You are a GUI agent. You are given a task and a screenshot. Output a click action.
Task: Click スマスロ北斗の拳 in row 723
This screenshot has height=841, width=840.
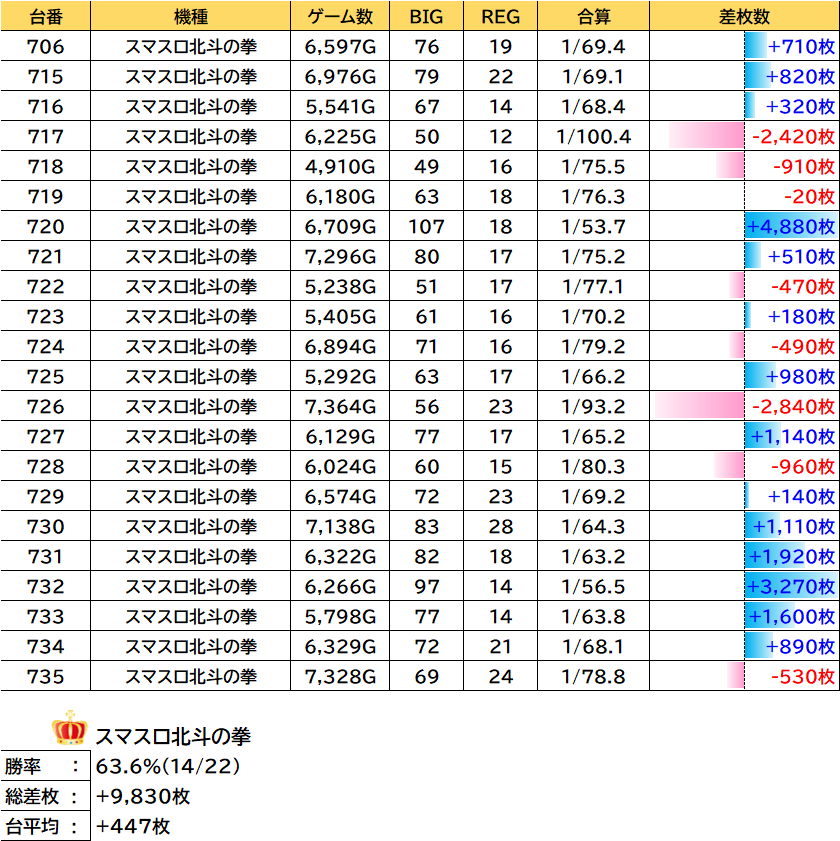coord(190,316)
